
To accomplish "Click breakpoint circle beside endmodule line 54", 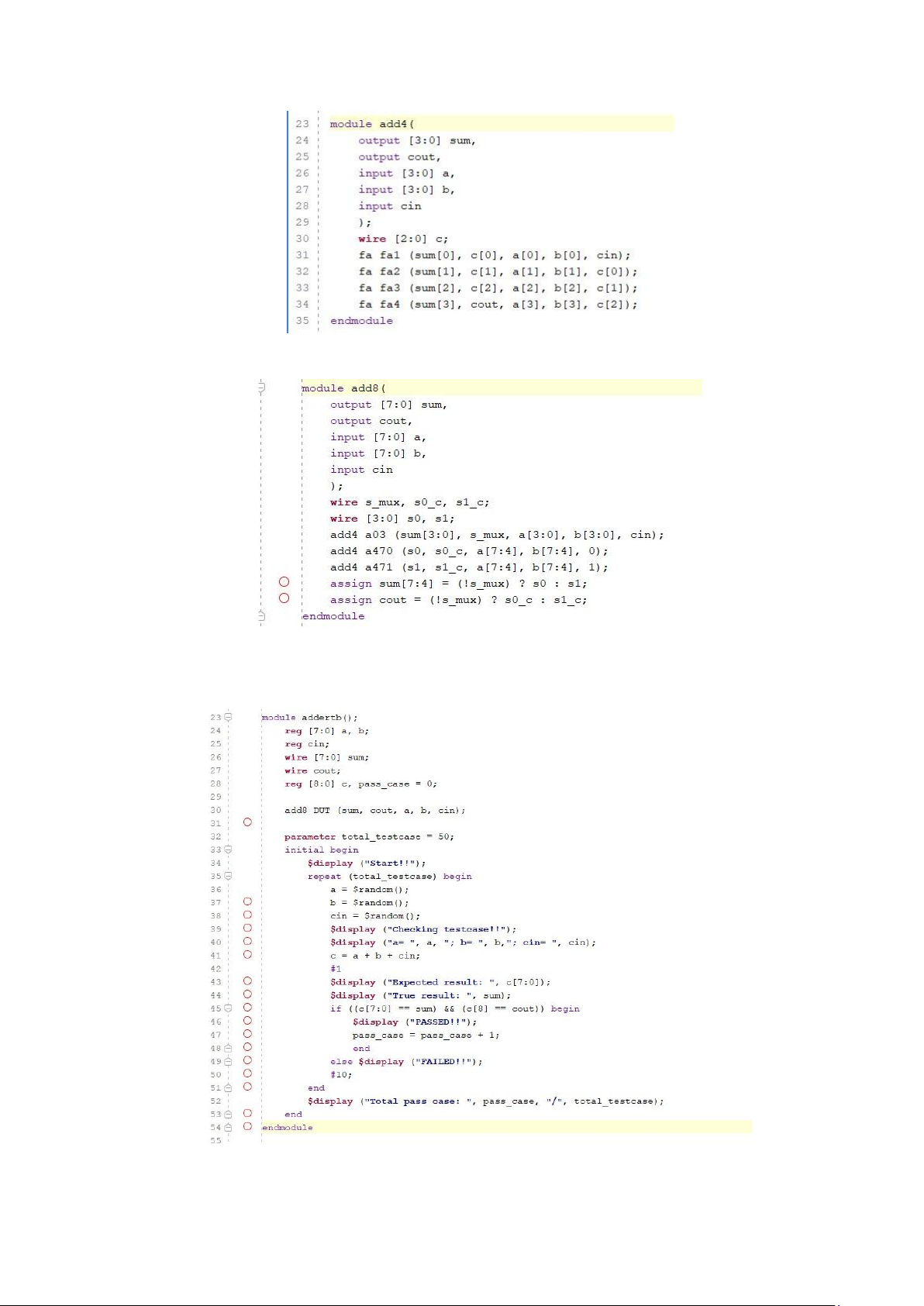I will click(x=247, y=1126).
